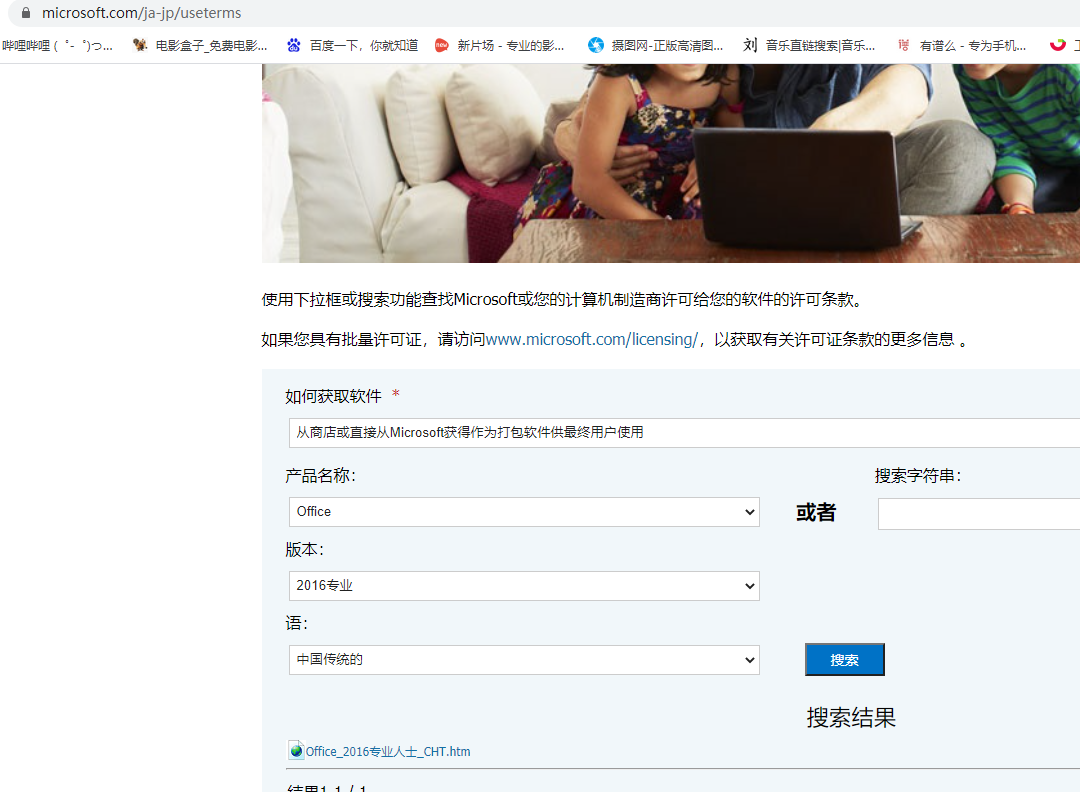1080x792 pixels.
Task: Click the blue 搜索 button
Action: 844,660
